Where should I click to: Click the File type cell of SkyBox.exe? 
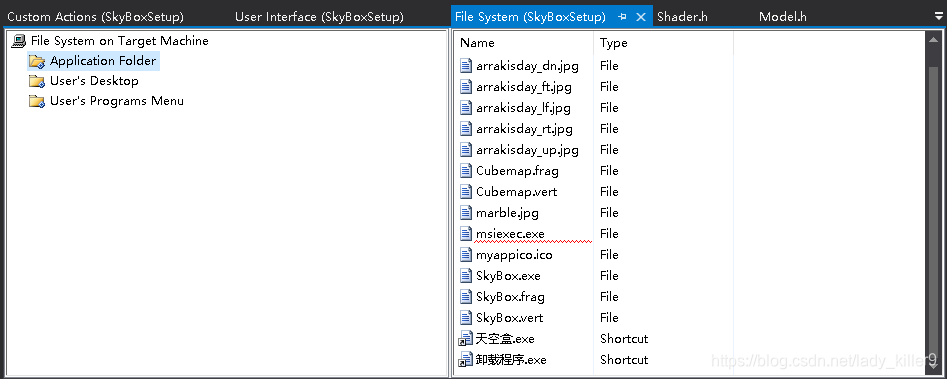tap(609, 276)
